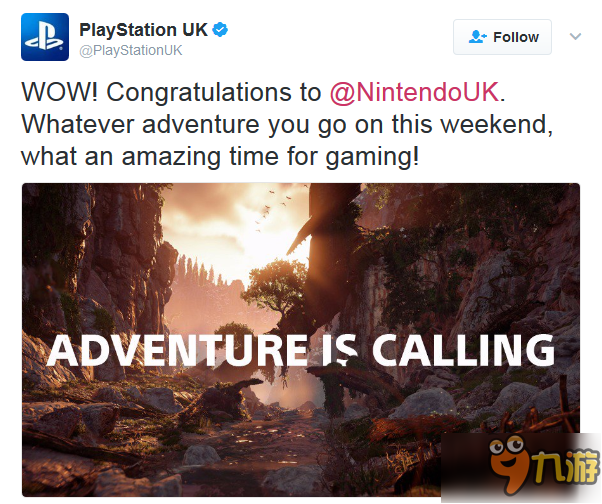Viewport: 602px width, 504px height.
Task: Click the blue verified badge
Action: (x=220, y=30)
